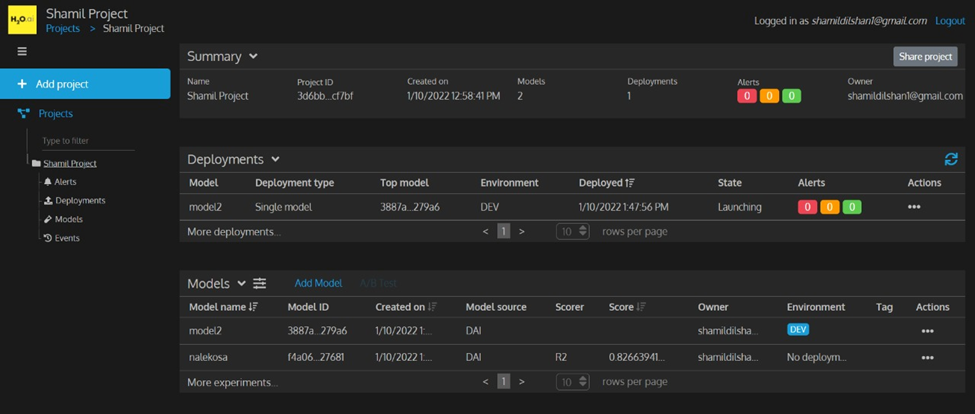Click the Share project button

coord(924,57)
